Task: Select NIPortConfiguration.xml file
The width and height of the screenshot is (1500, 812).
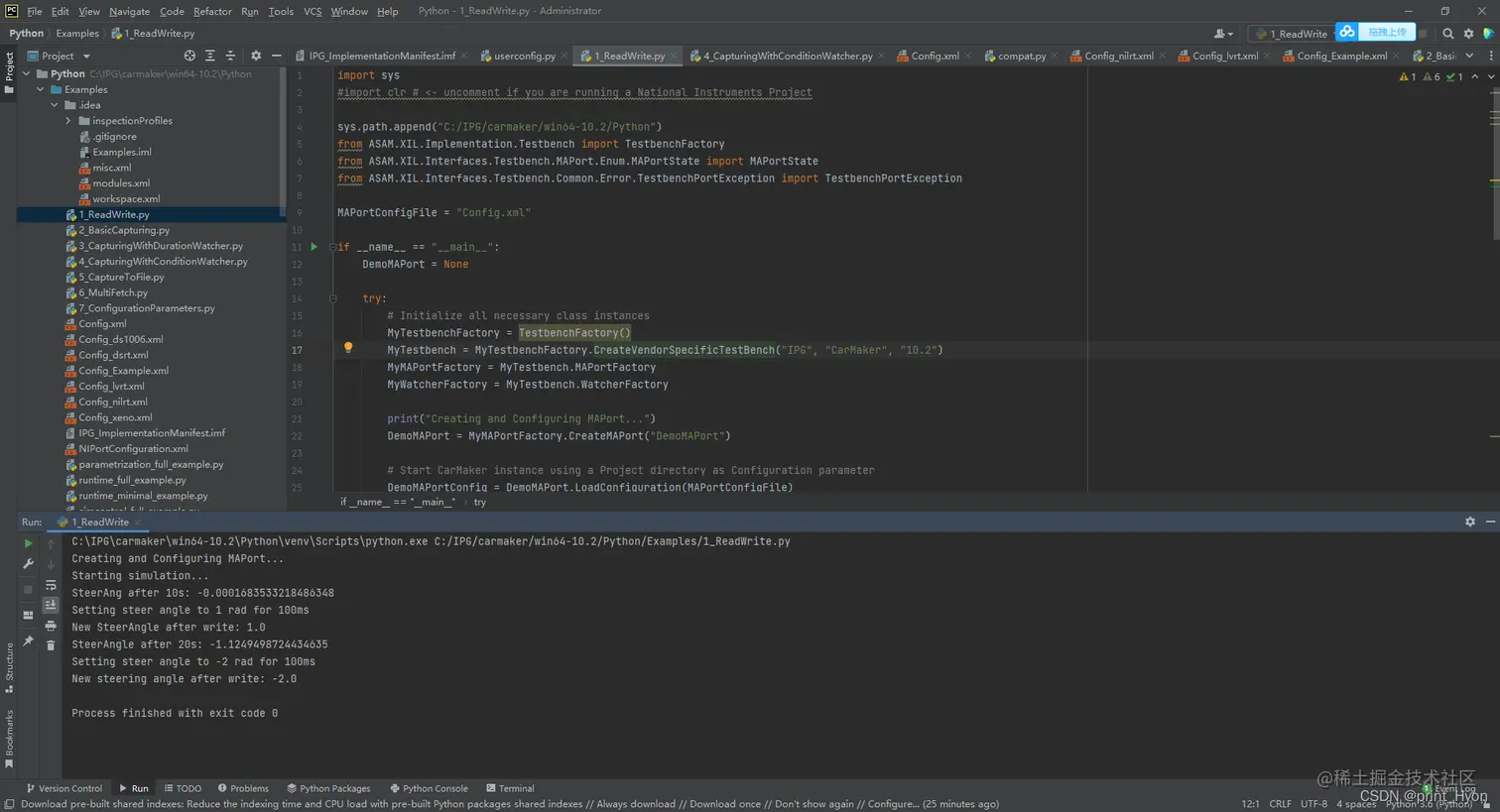Action: click(133, 448)
